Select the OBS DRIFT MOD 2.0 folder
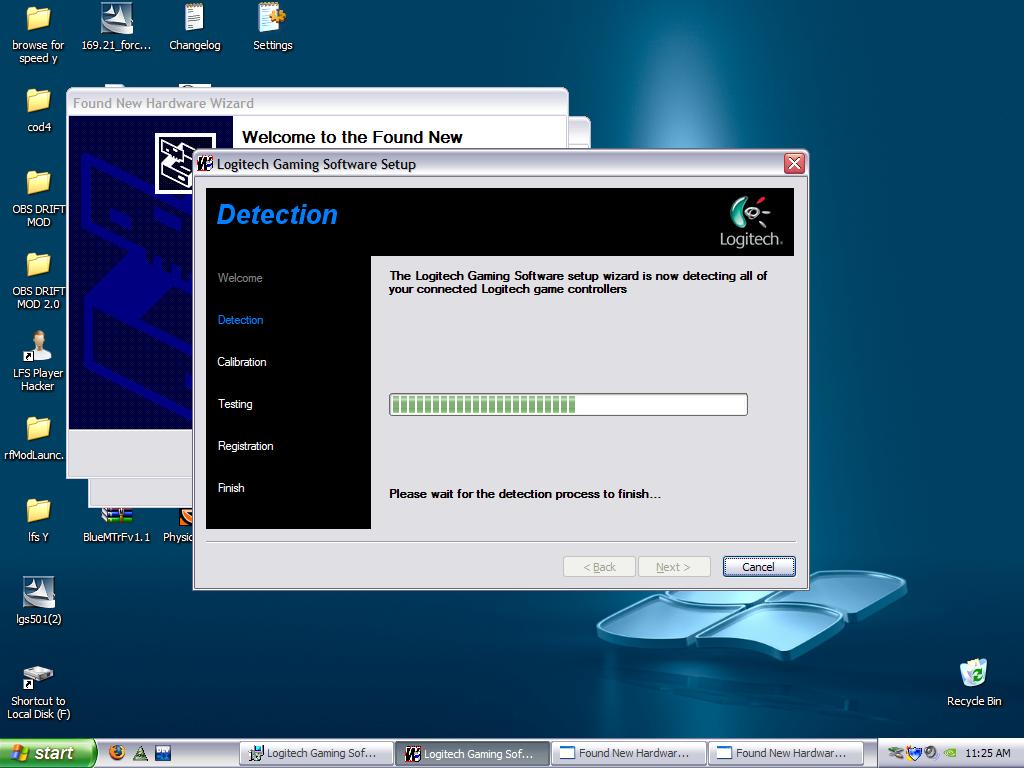 [39, 280]
